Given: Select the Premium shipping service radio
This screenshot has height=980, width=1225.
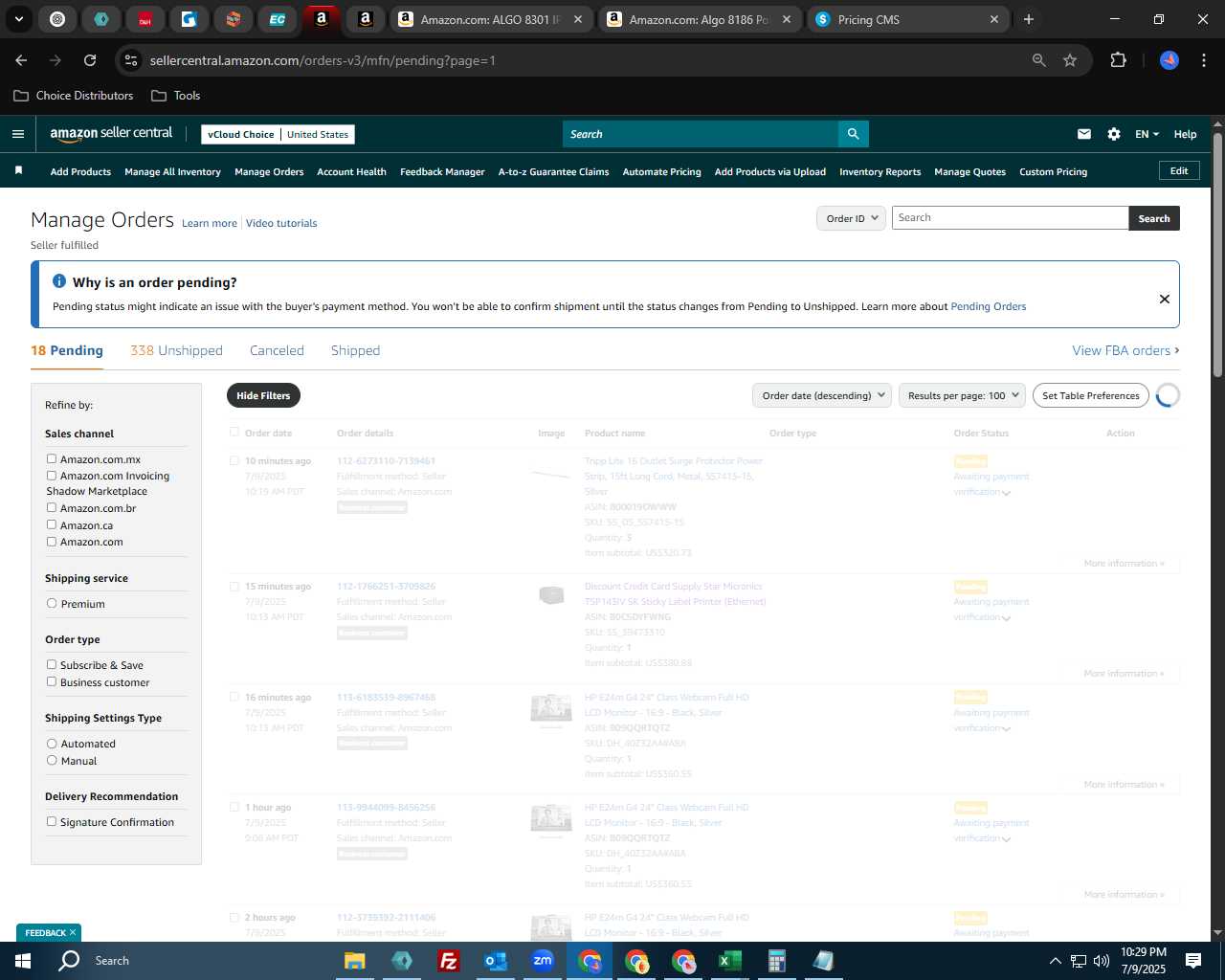Looking at the screenshot, I should [x=52, y=604].
